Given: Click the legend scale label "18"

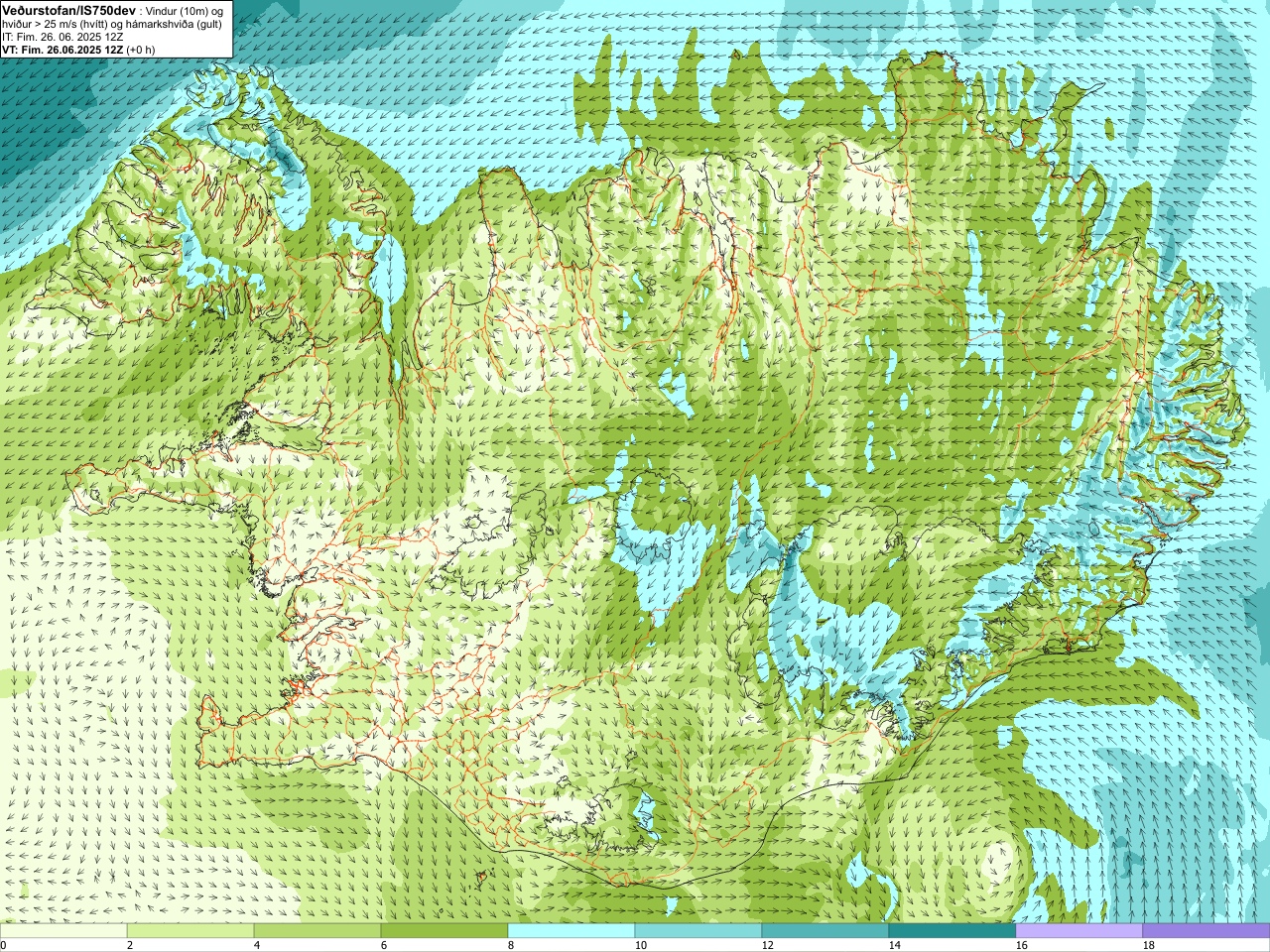Looking at the screenshot, I should [1148, 945].
